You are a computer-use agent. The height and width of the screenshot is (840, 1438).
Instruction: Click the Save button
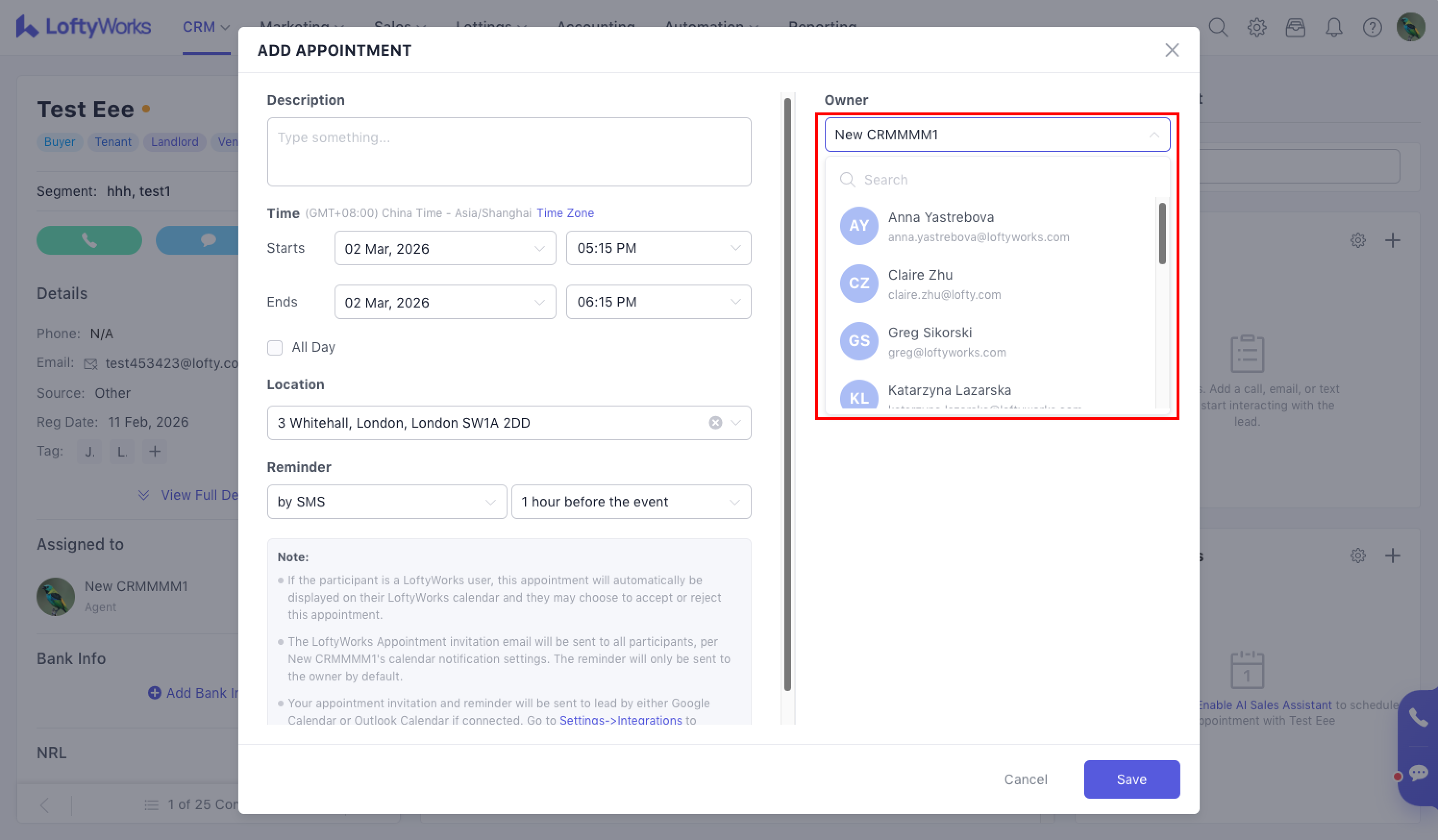(x=1131, y=779)
